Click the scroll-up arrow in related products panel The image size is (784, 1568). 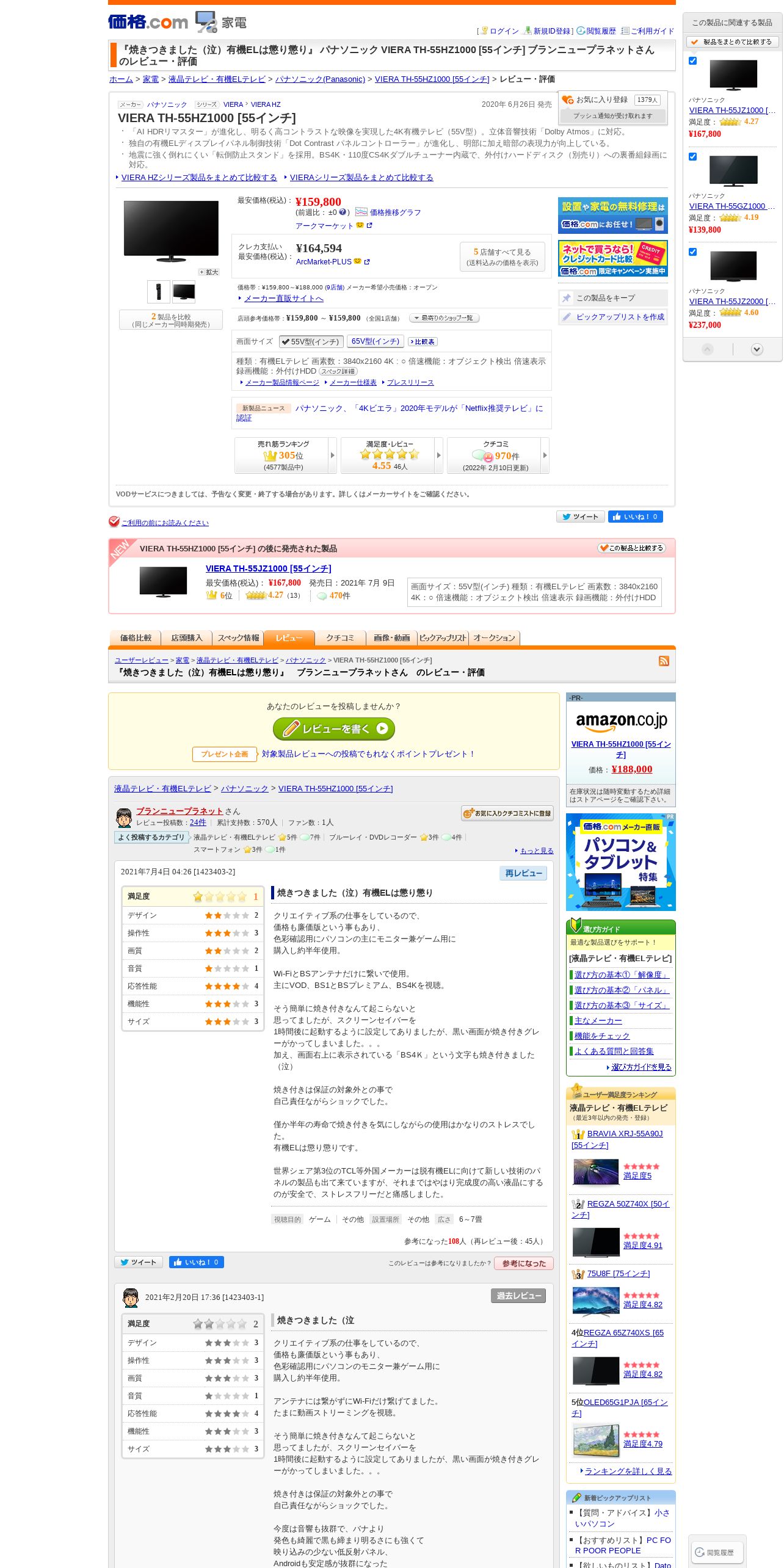[708, 349]
